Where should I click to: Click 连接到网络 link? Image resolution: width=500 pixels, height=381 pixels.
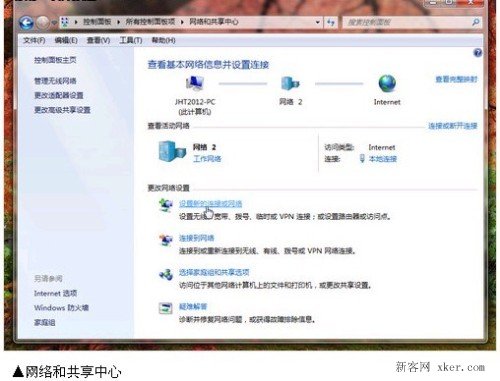click(x=197, y=238)
